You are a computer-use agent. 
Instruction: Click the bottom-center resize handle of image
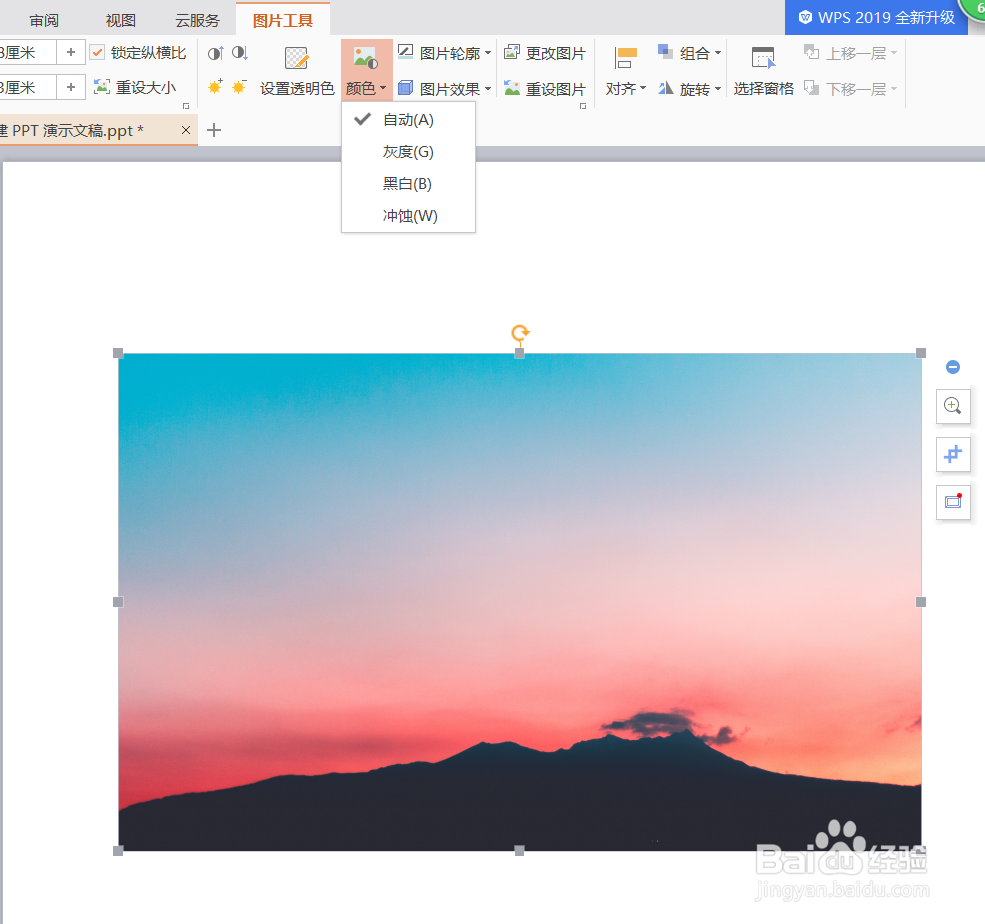coord(520,851)
